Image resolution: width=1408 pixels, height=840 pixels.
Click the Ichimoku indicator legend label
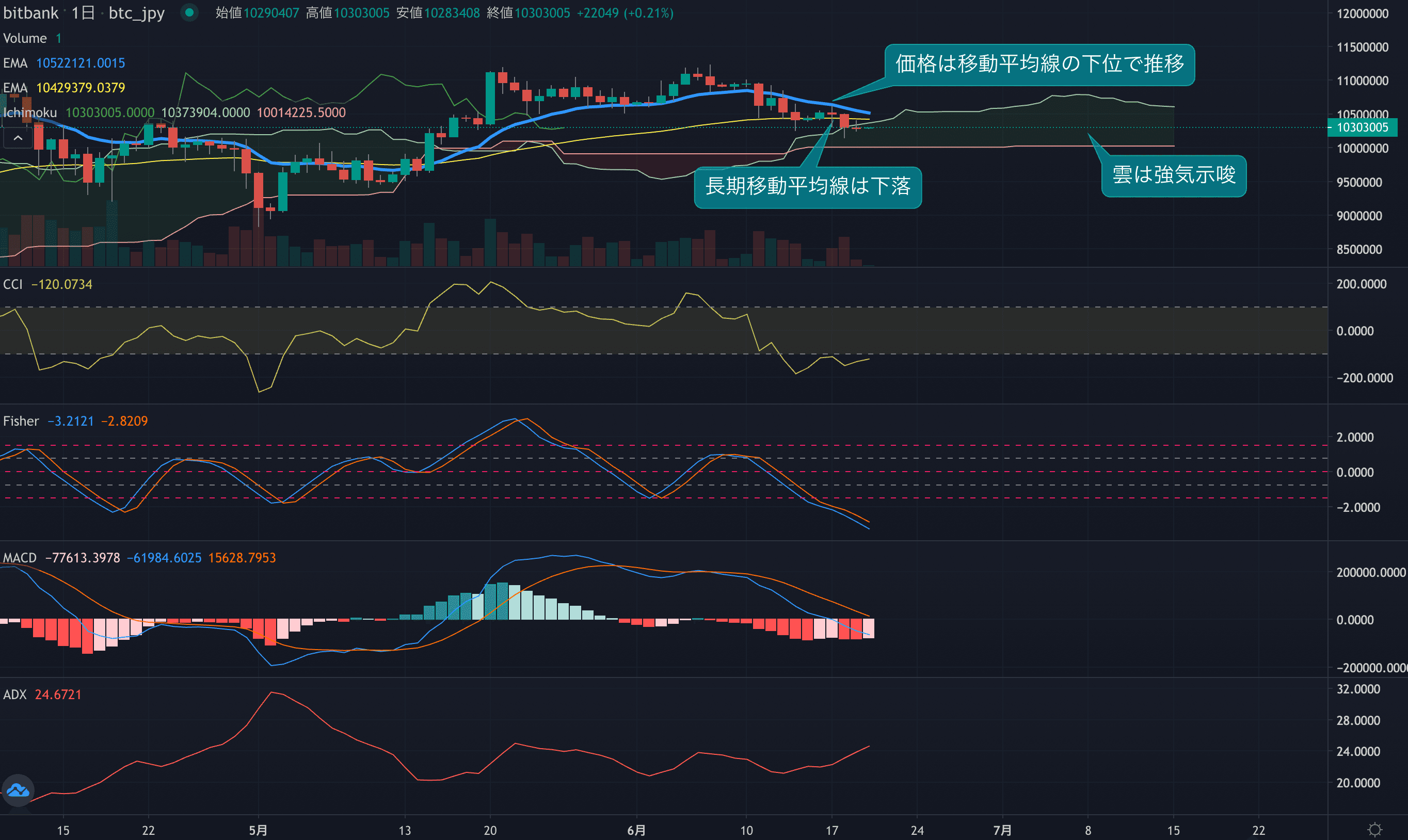coord(30,112)
